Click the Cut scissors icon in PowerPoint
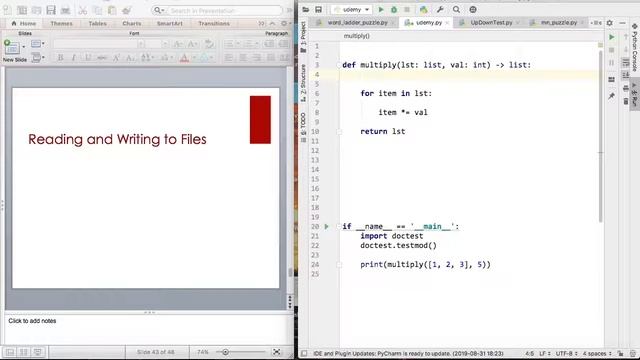This screenshot has width=640, height=360. [82, 10]
